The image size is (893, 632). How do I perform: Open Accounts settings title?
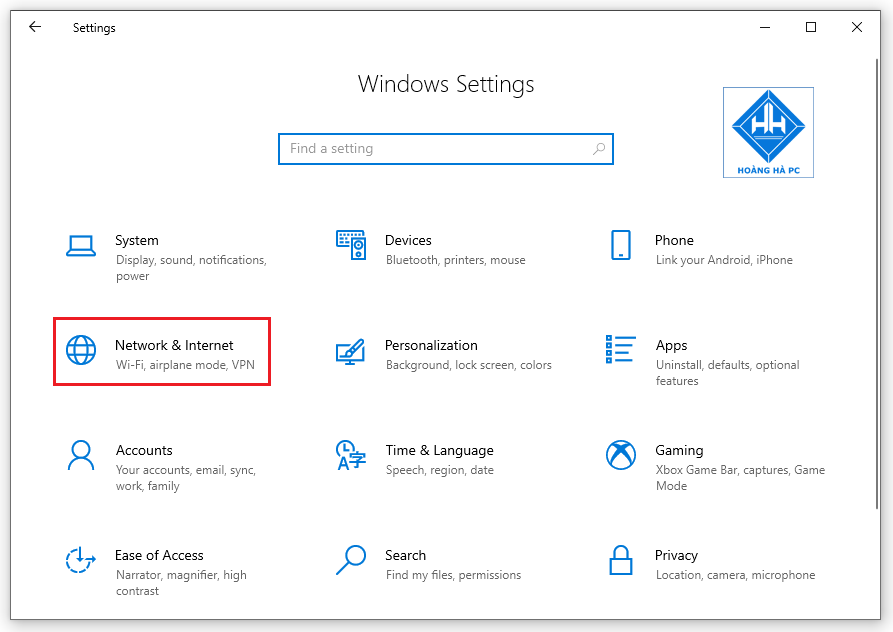(144, 450)
